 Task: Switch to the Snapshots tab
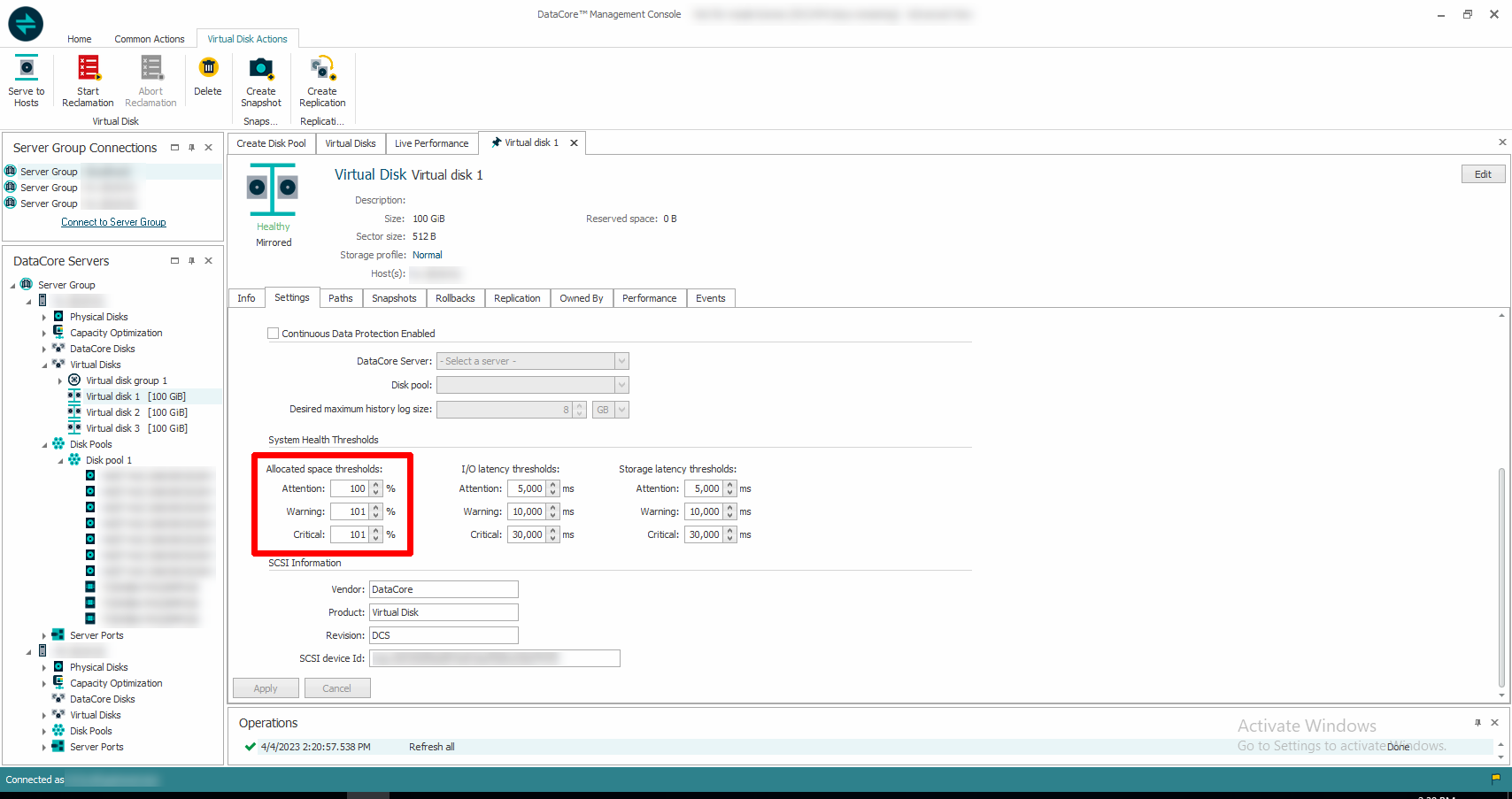point(394,298)
